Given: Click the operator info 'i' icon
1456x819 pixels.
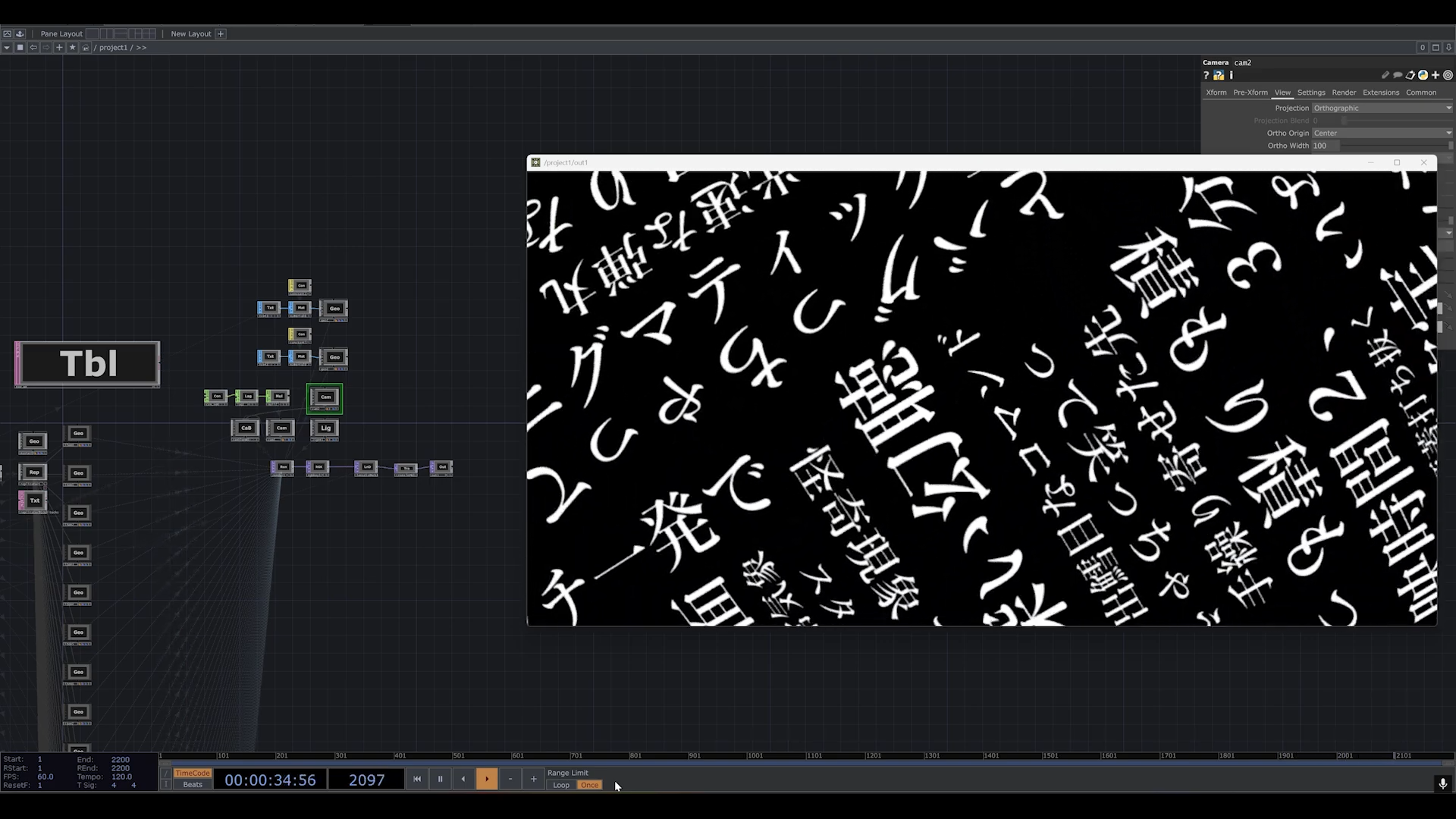Looking at the screenshot, I should click(x=1232, y=75).
